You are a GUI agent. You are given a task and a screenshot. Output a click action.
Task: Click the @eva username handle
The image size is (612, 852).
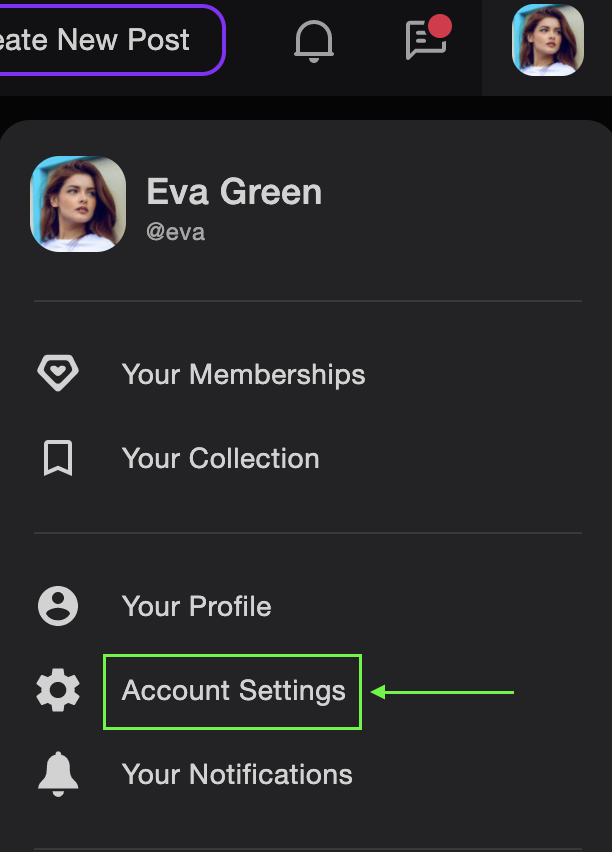click(x=176, y=232)
